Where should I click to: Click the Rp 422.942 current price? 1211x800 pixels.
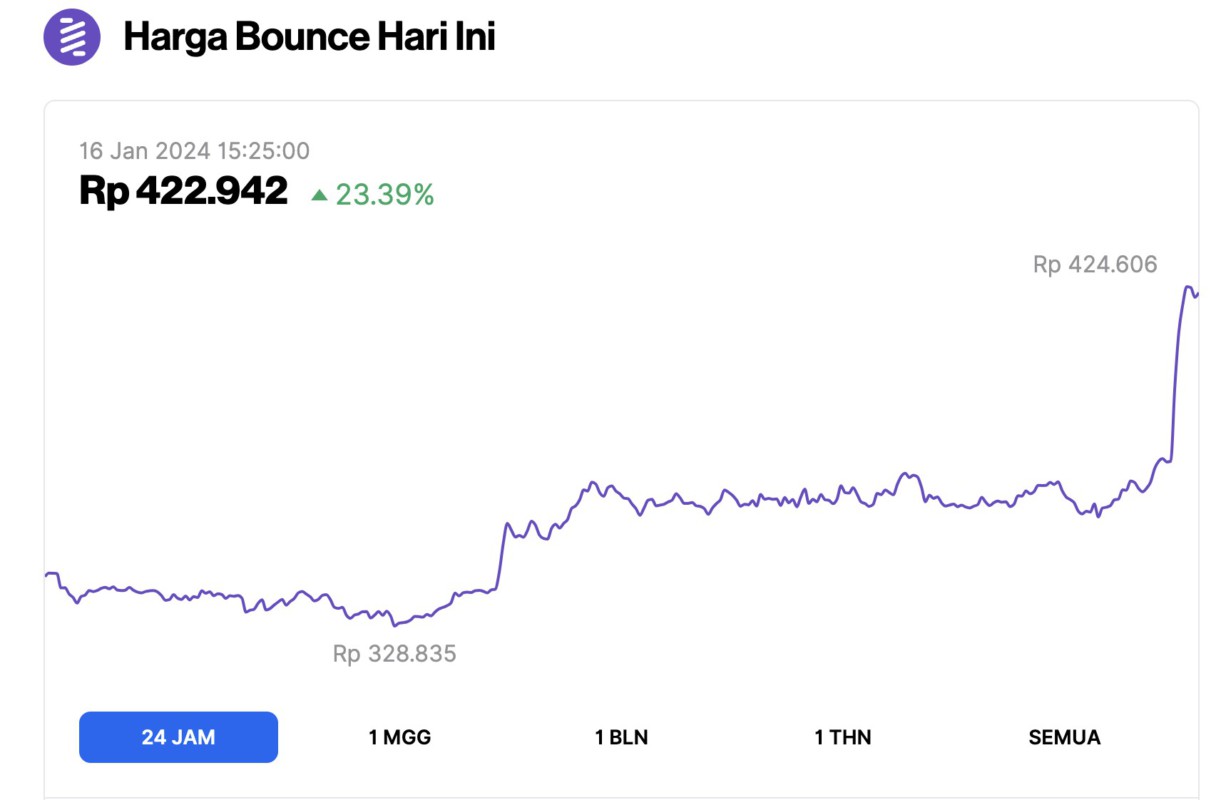[182, 191]
